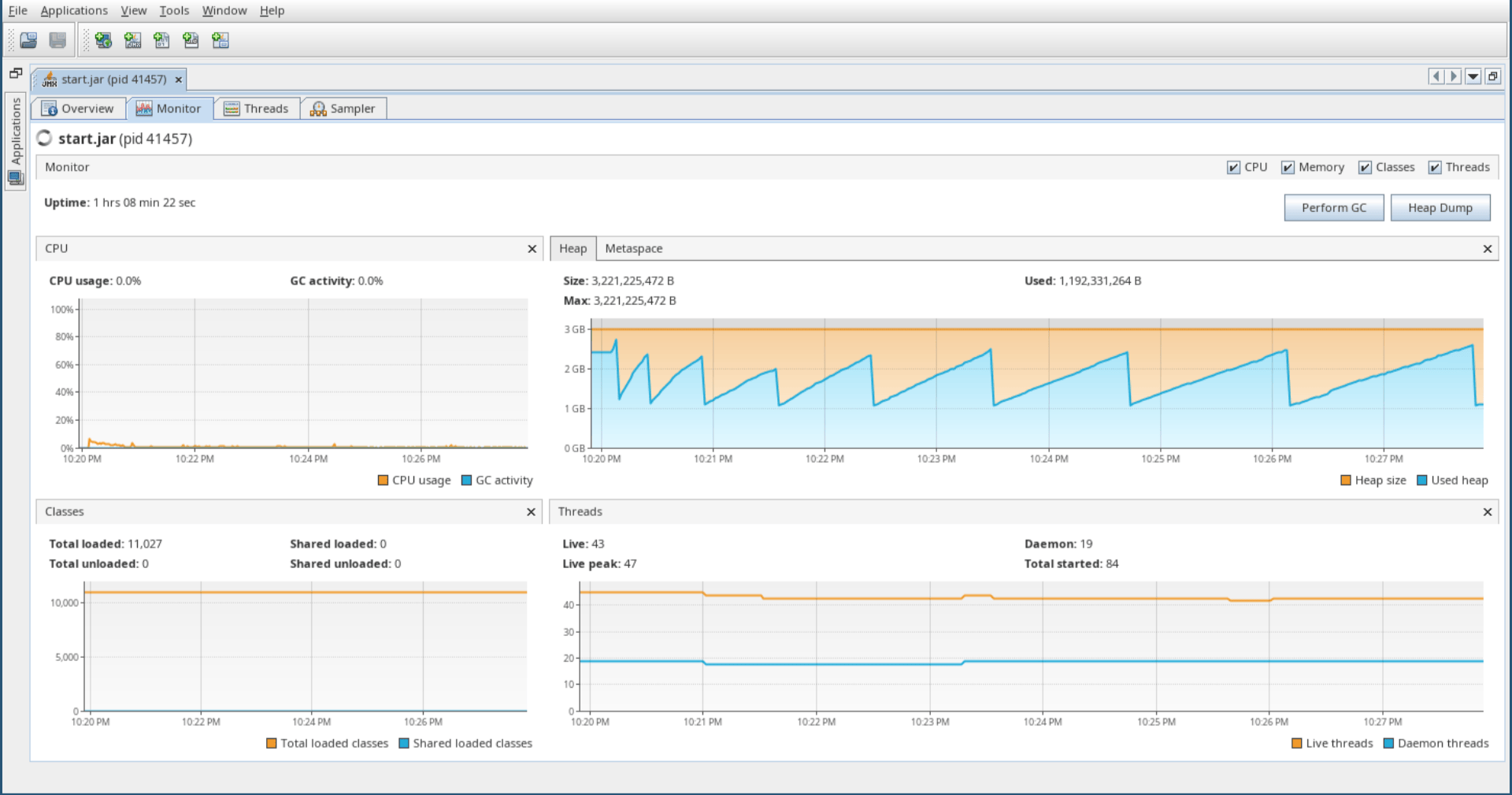Uncheck the Classes checkbox
Viewport: 1512px width, 795px height.
click(x=1365, y=168)
